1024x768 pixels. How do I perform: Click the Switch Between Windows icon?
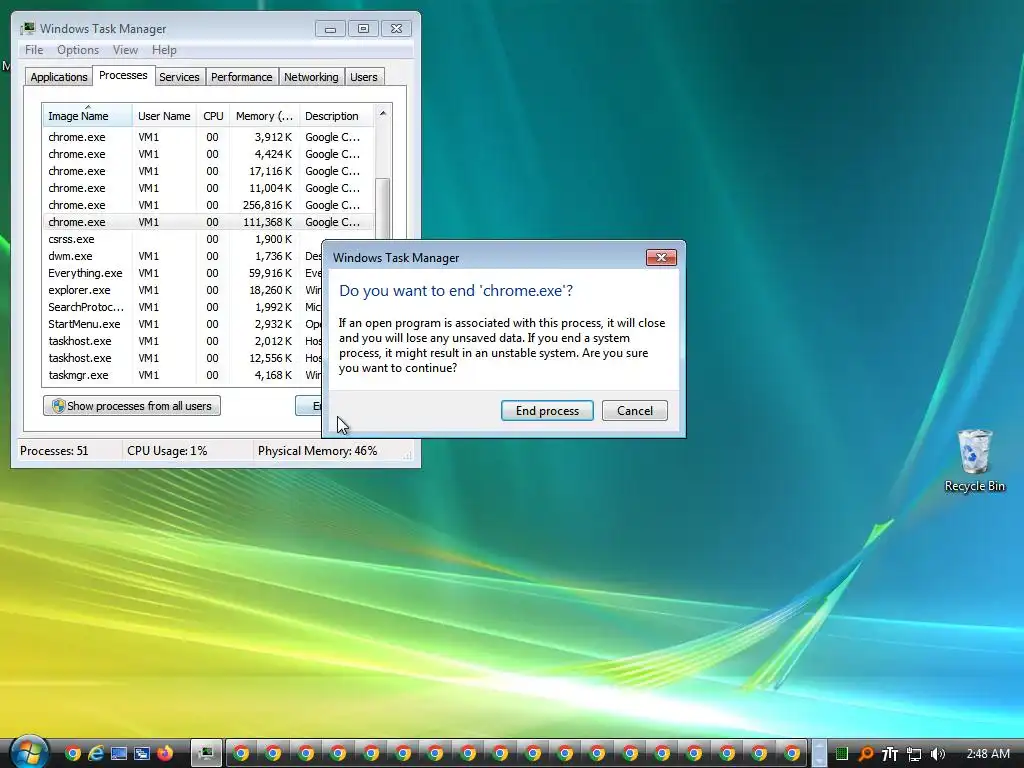pos(142,754)
